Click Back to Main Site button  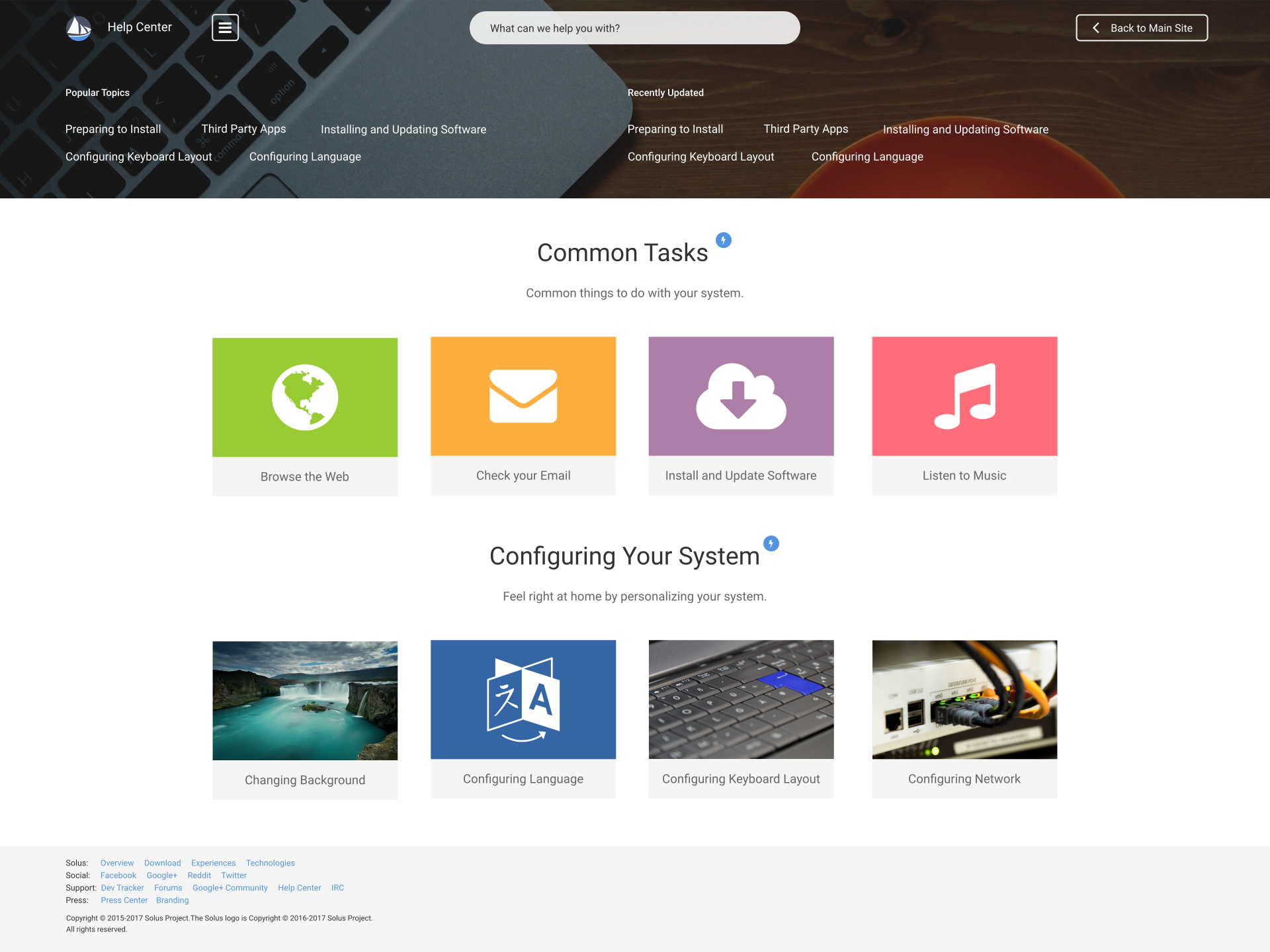(x=1142, y=28)
